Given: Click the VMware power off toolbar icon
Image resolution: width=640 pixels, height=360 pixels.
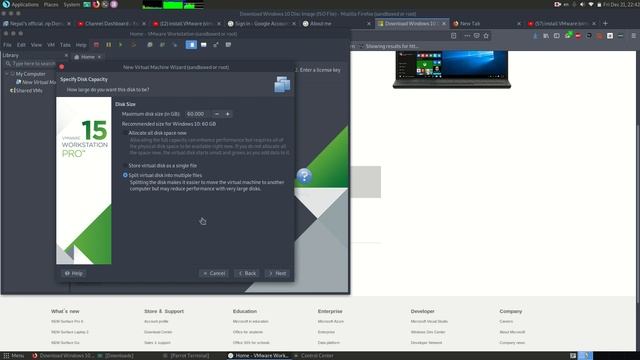Looking at the screenshot, I should [x=96, y=45].
